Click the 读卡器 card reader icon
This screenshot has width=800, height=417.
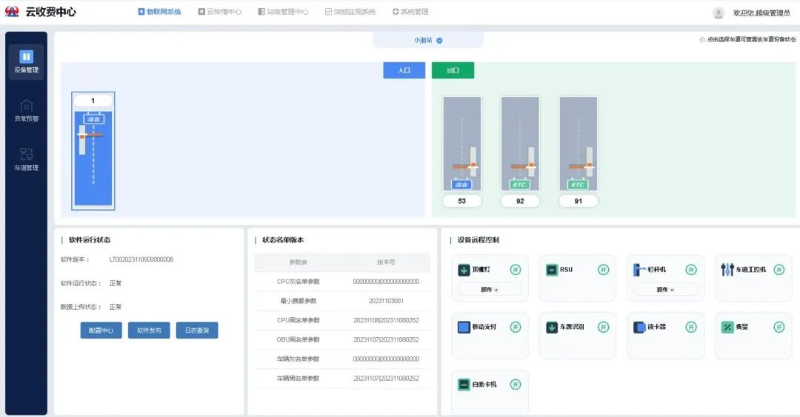(639, 327)
